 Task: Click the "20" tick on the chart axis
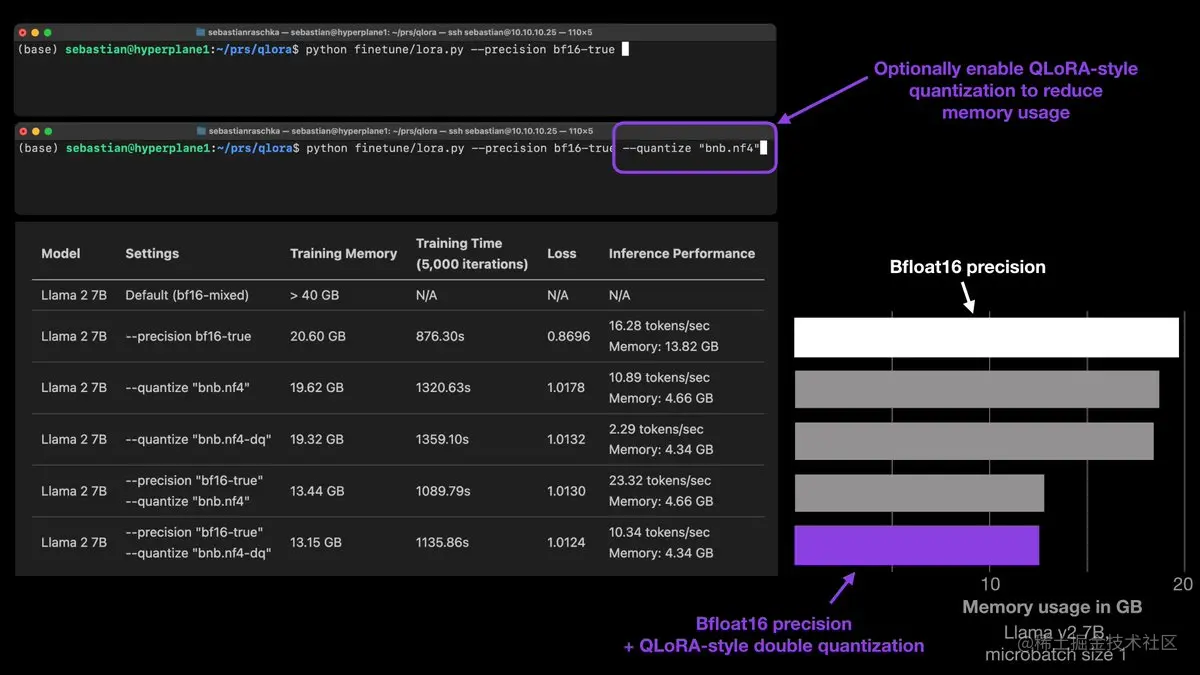click(1183, 584)
